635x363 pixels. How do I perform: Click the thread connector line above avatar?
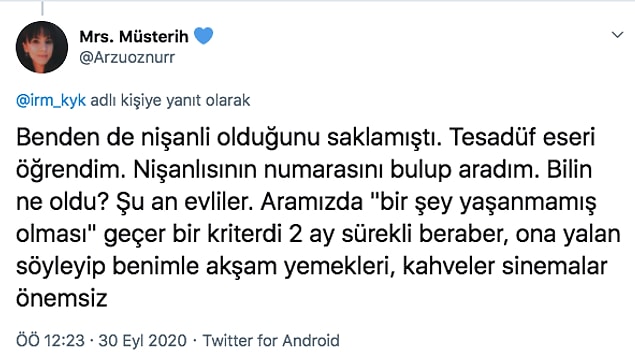point(43,8)
